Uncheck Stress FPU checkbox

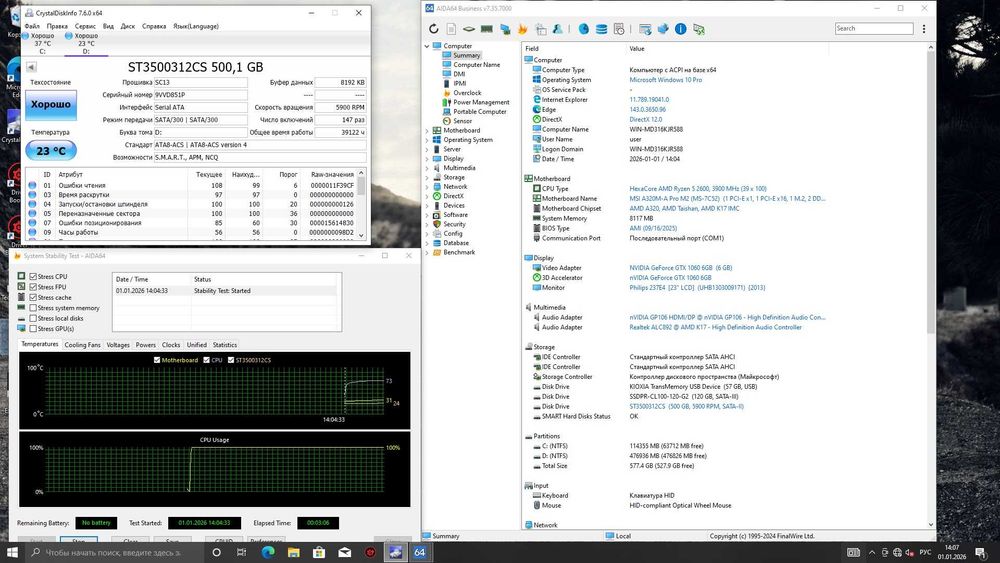click(x=33, y=287)
